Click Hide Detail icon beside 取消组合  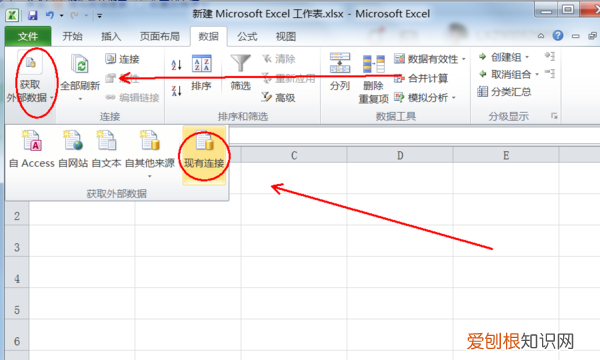[550, 73]
